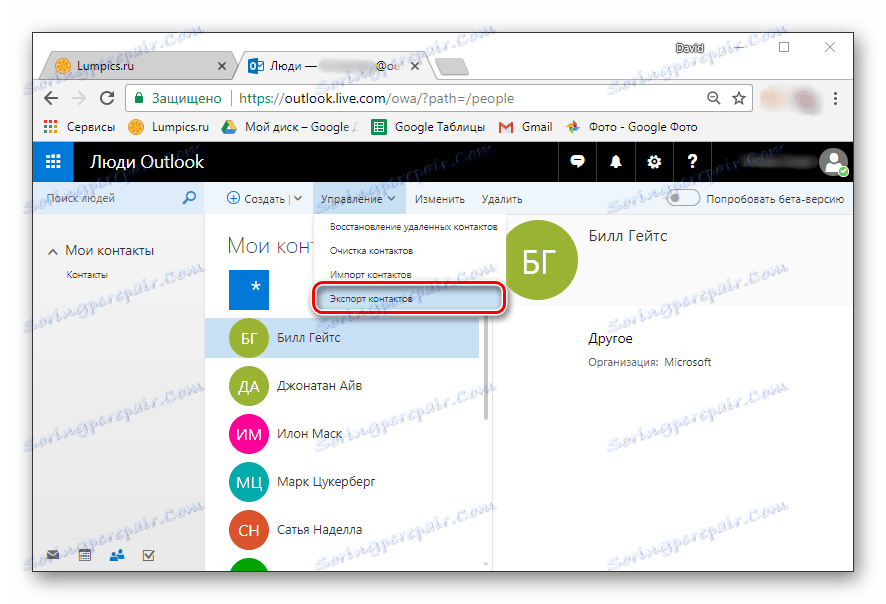Open the Gmail bookmark

click(x=525, y=127)
